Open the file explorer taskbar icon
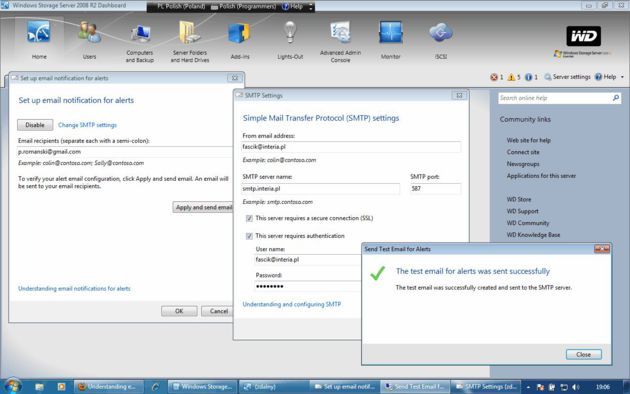The image size is (630, 394). (x=39, y=387)
